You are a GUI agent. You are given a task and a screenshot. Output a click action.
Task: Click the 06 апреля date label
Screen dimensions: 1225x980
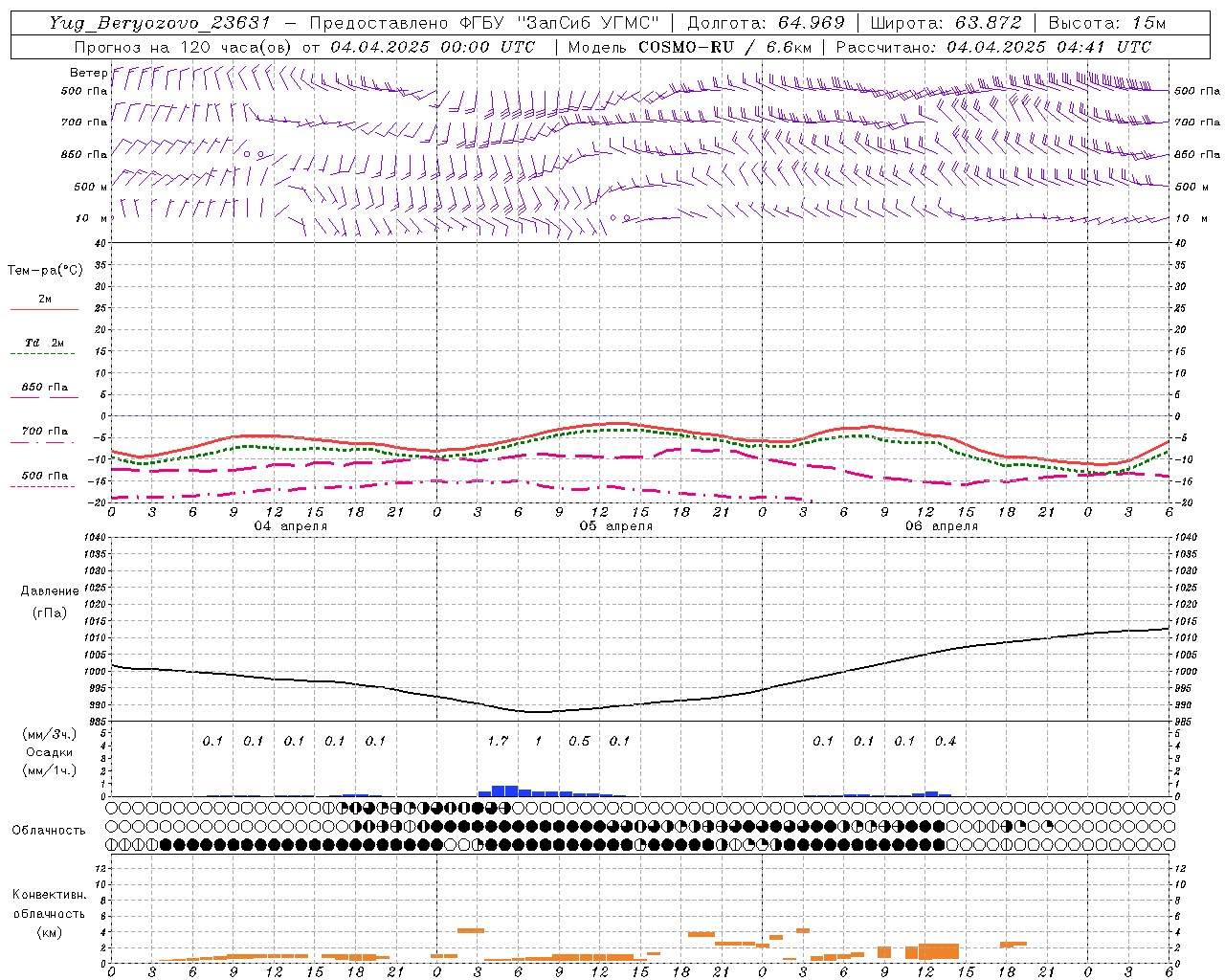pyautogui.click(x=941, y=526)
